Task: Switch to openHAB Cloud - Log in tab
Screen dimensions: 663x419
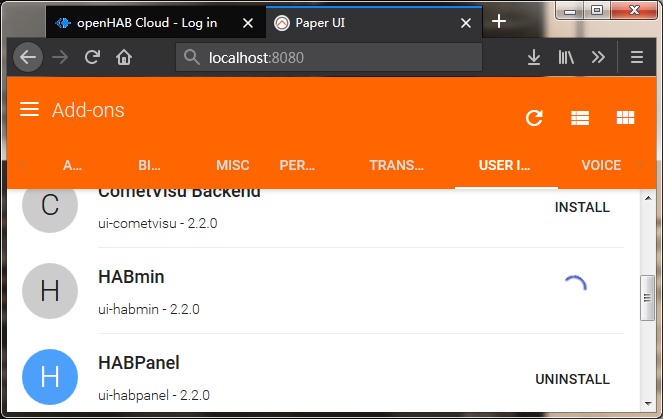Action: pos(156,23)
